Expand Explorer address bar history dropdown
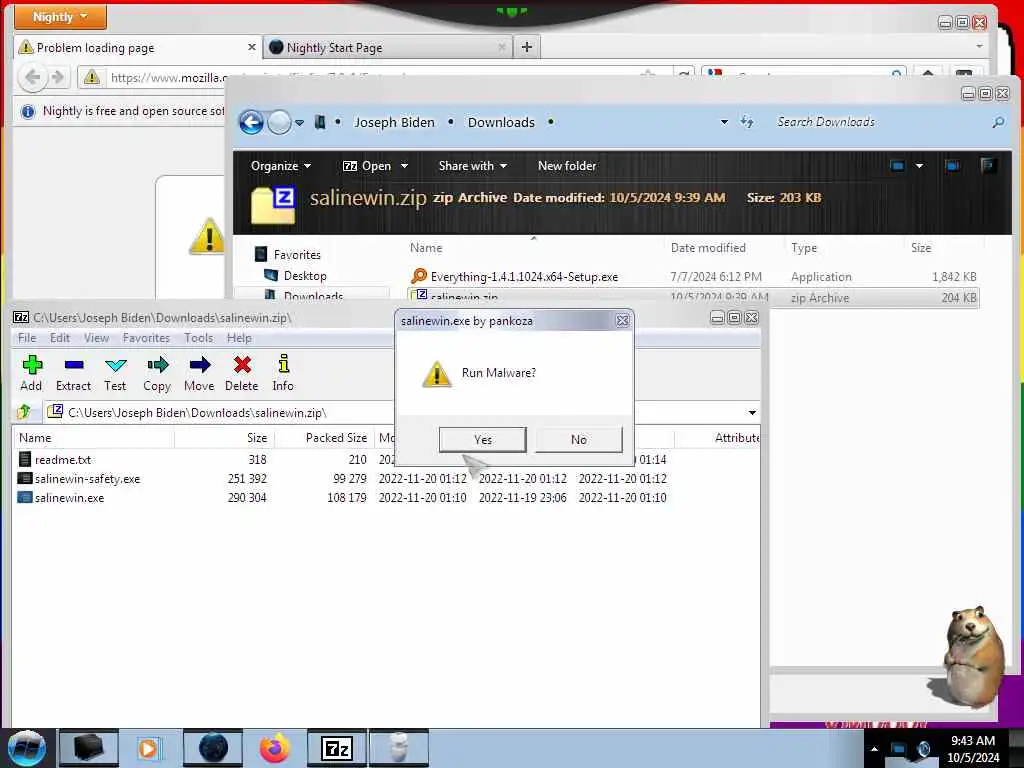This screenshot has width=1024, height=768. [x=724, y=122]
